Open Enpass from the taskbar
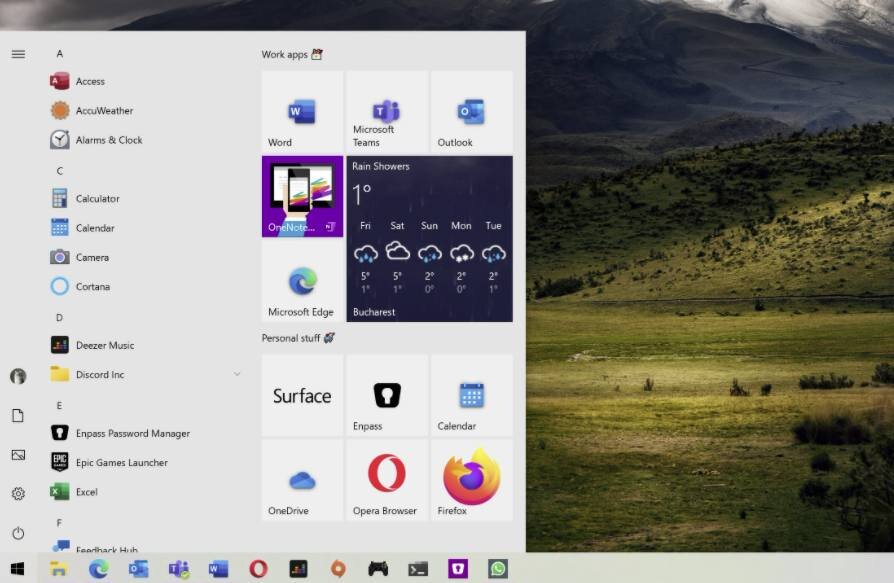Image resolution: width=894 pixels, height=583 pixels. click(458, 568)
